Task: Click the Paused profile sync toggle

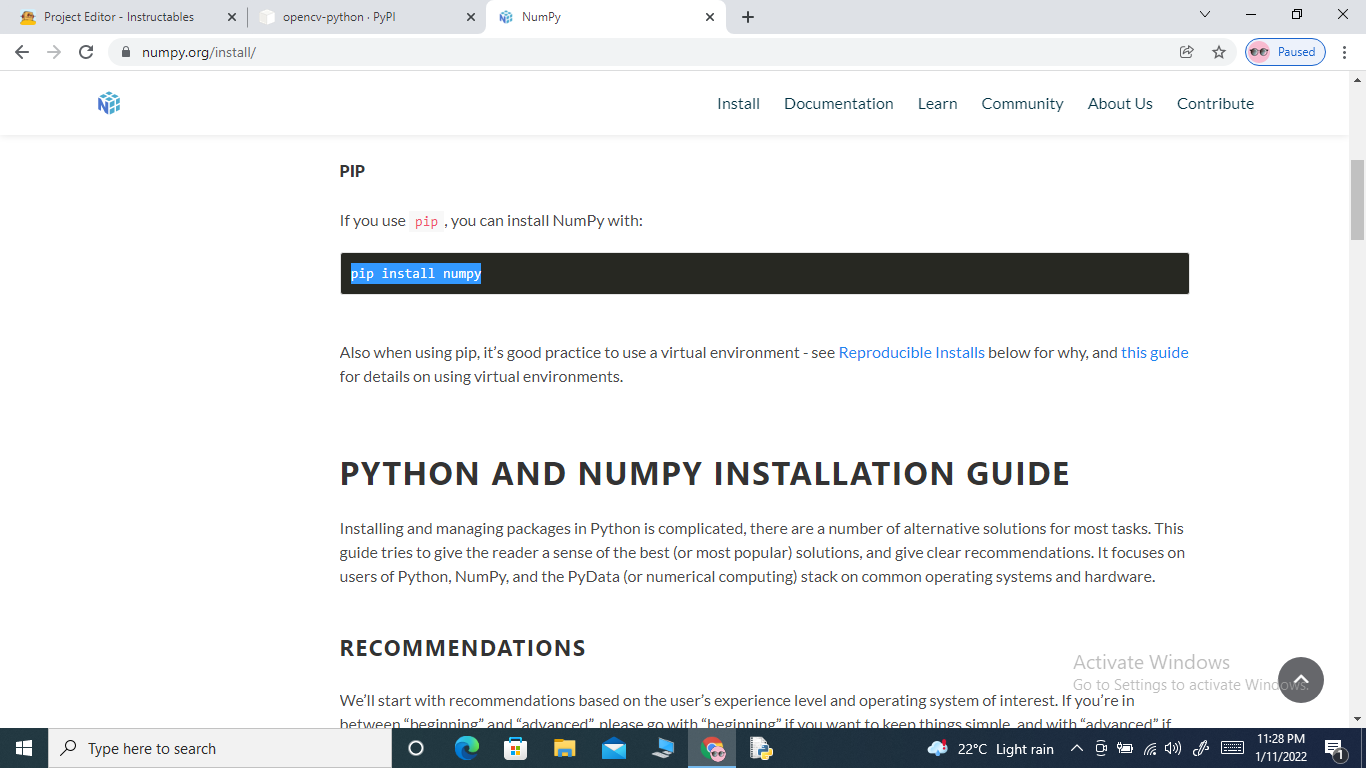Action: pos(1285,52)
